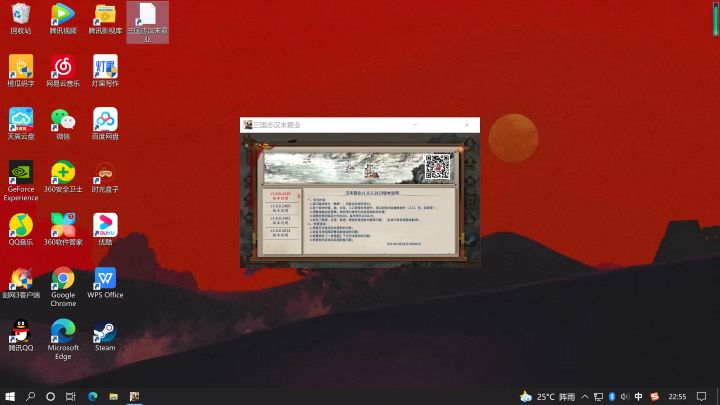Open the 橙瓜码字 desktop icon
720x405 pixels.
(x=21, y=71)
